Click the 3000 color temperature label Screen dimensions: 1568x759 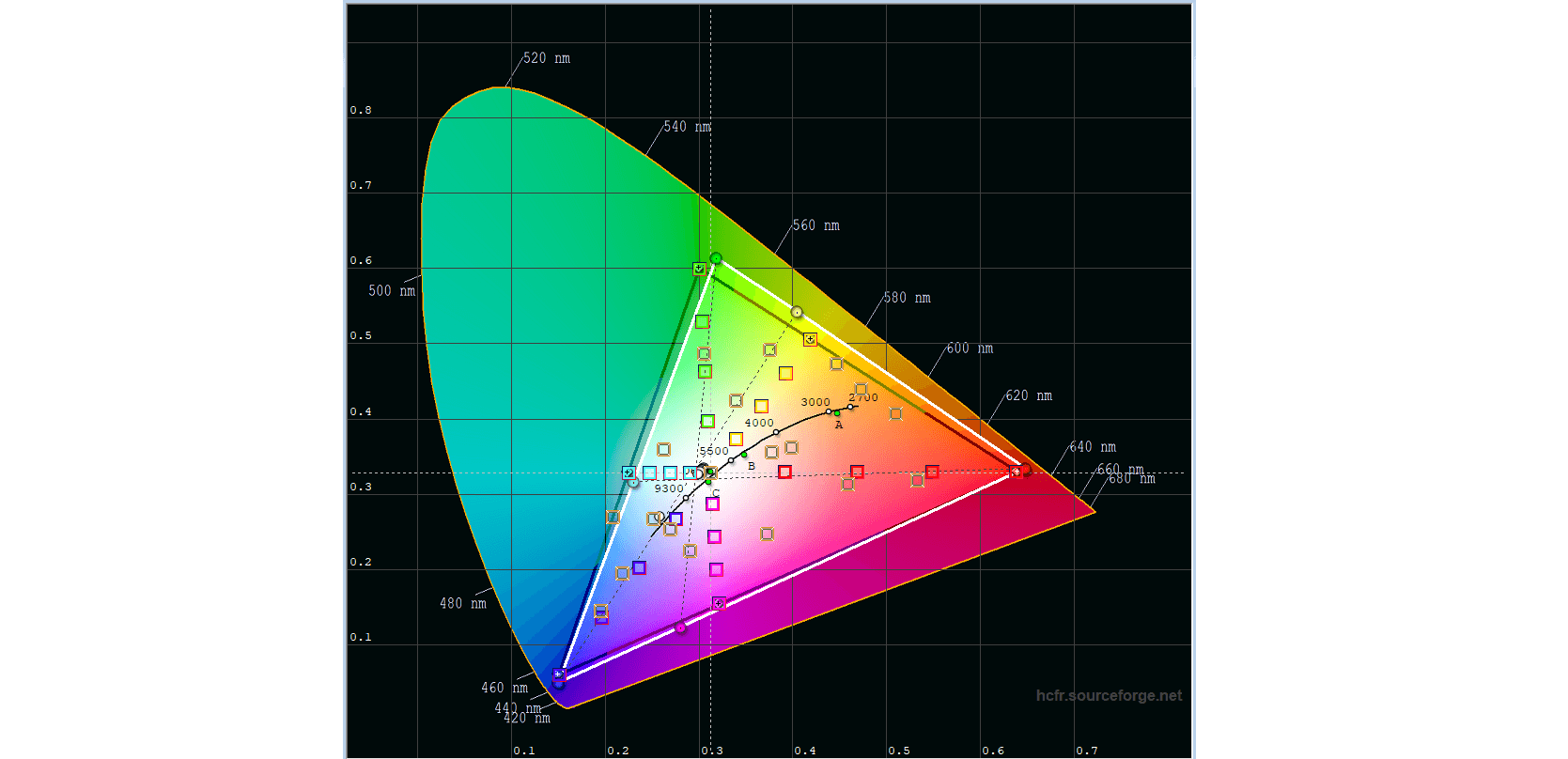[x=815, y=402]
